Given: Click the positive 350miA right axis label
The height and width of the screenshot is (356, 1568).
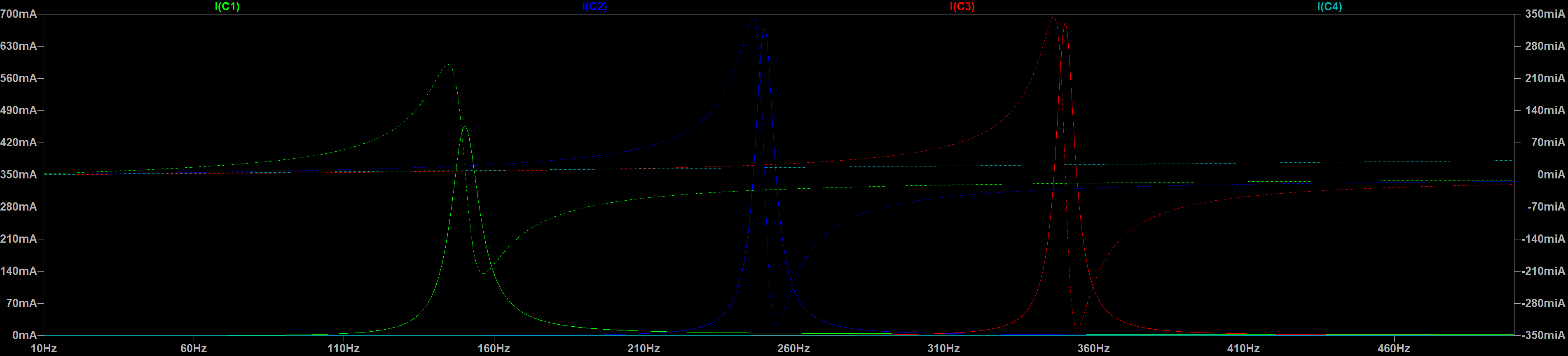Looking at the screenshot, I should 1545,14.
